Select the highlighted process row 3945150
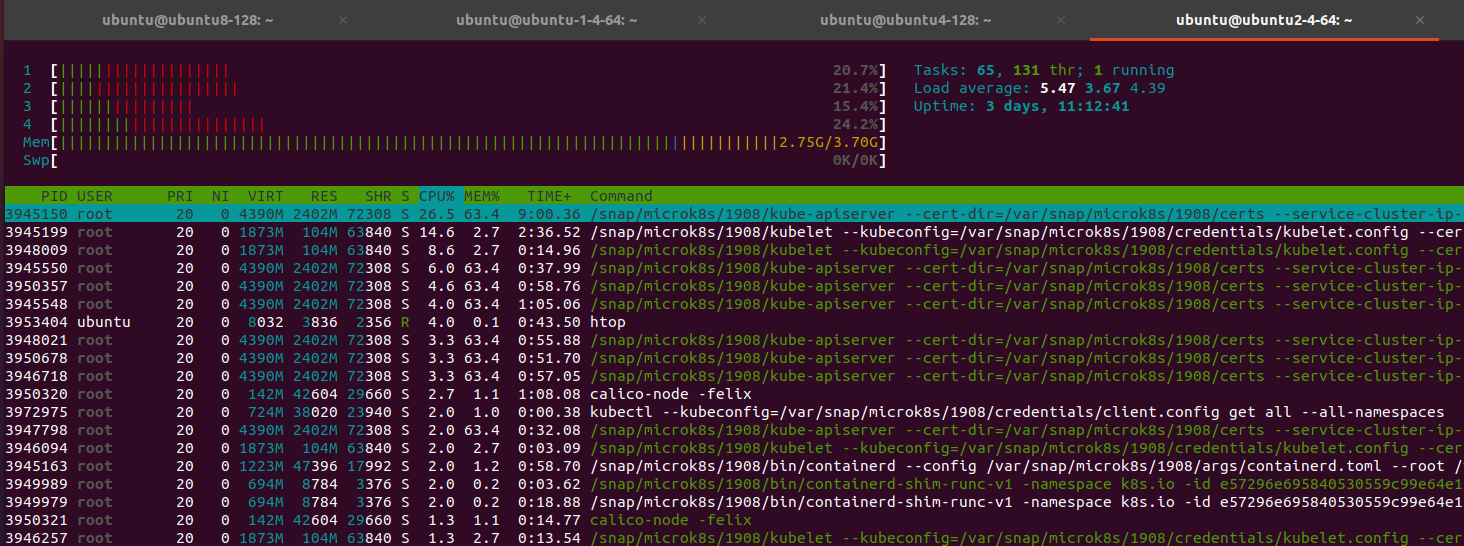Image resolution: width=1464 pixels, height=546 pixels. pos(734,214)
